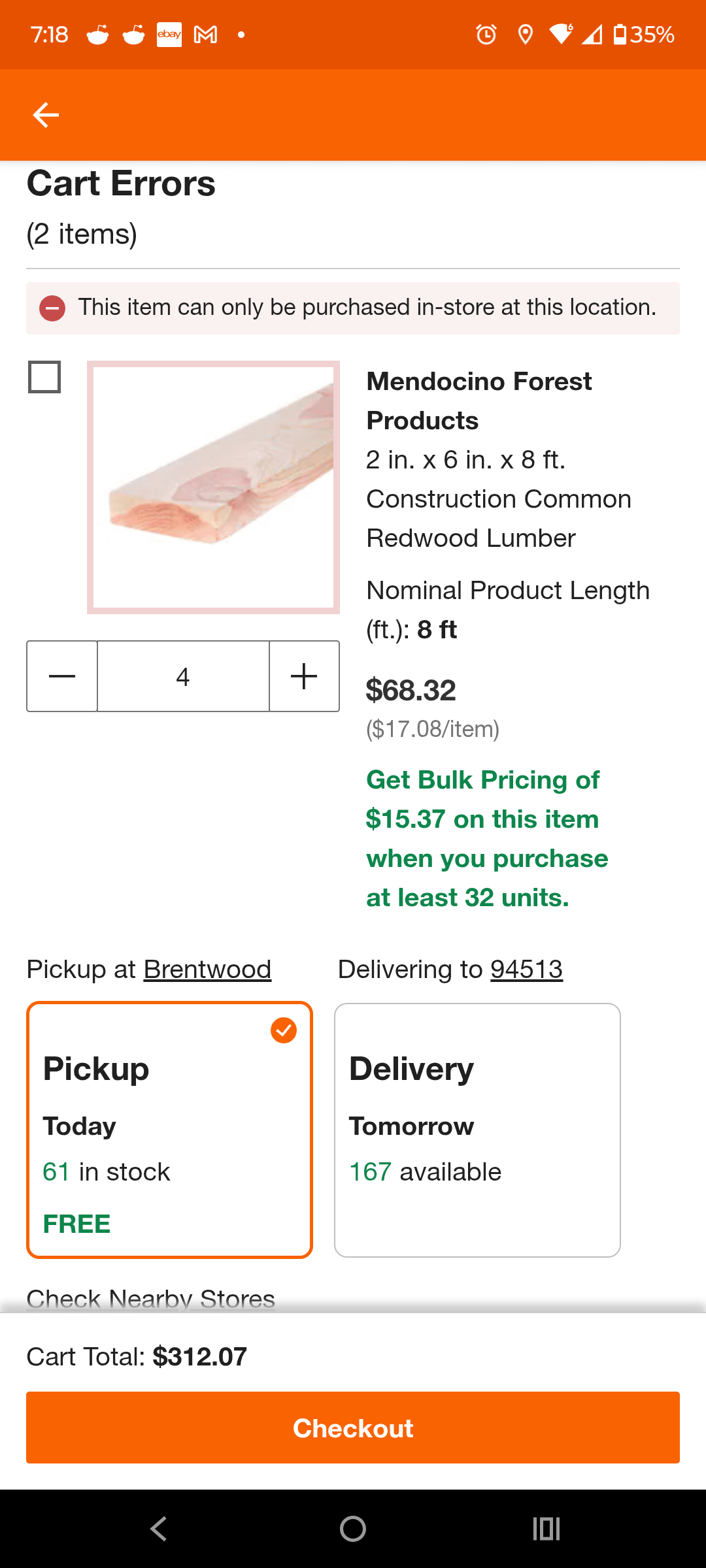Tap the quantity input field showing 4
Viewport: 706px width, 1568px height.
(183, 676)
